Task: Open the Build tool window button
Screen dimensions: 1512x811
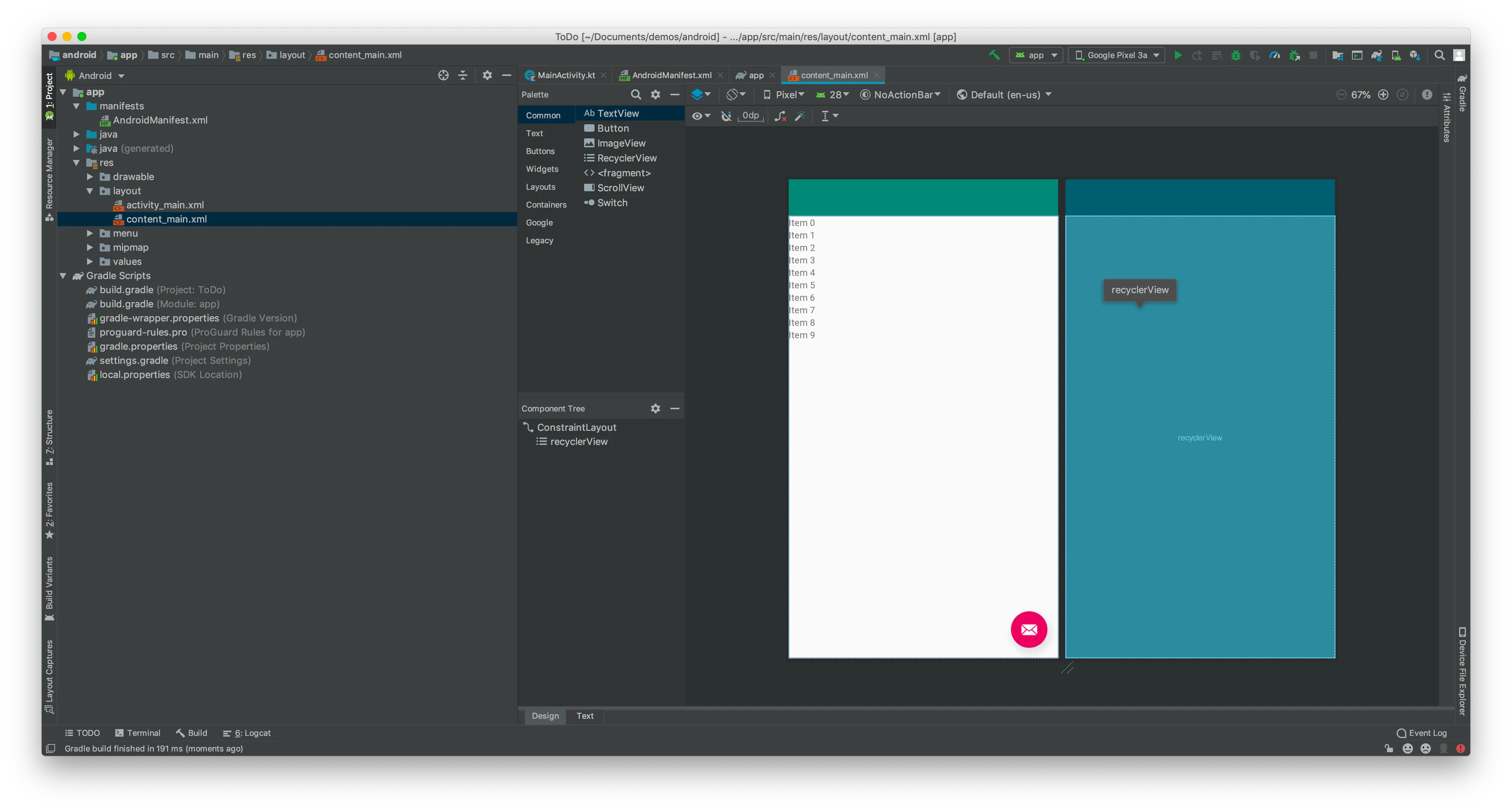Action: pyautogui.click(x=191, y=733)
